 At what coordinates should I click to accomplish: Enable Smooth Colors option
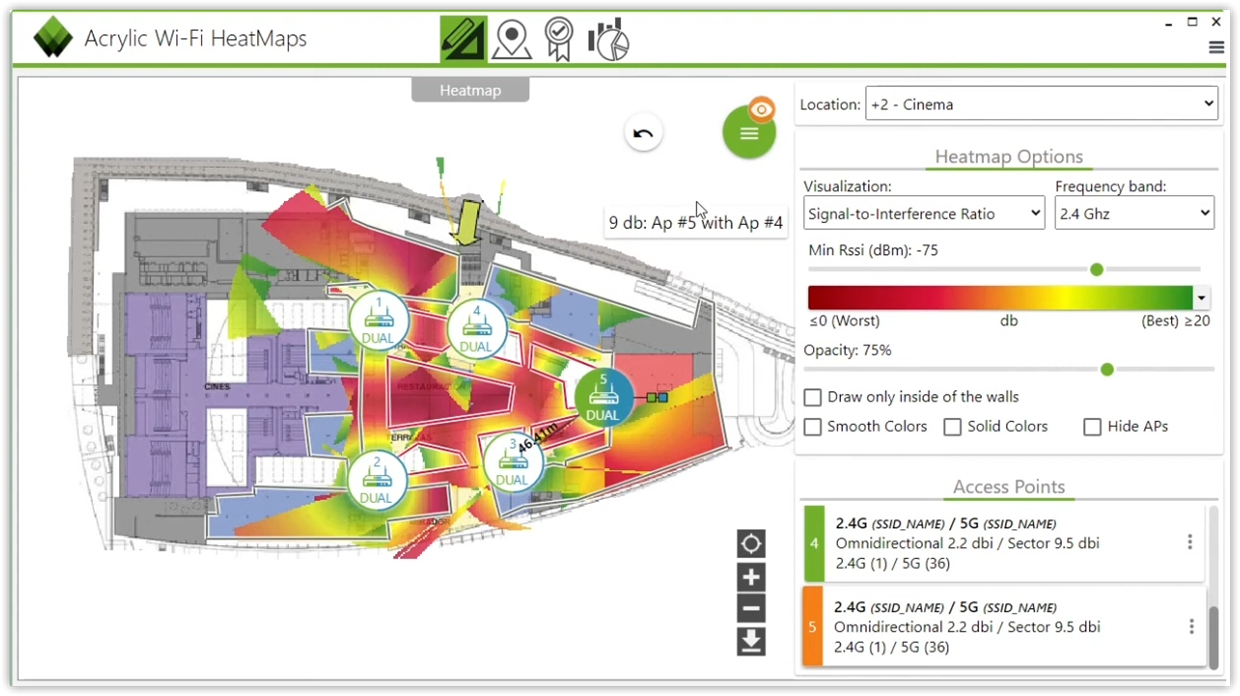[812, 426]
